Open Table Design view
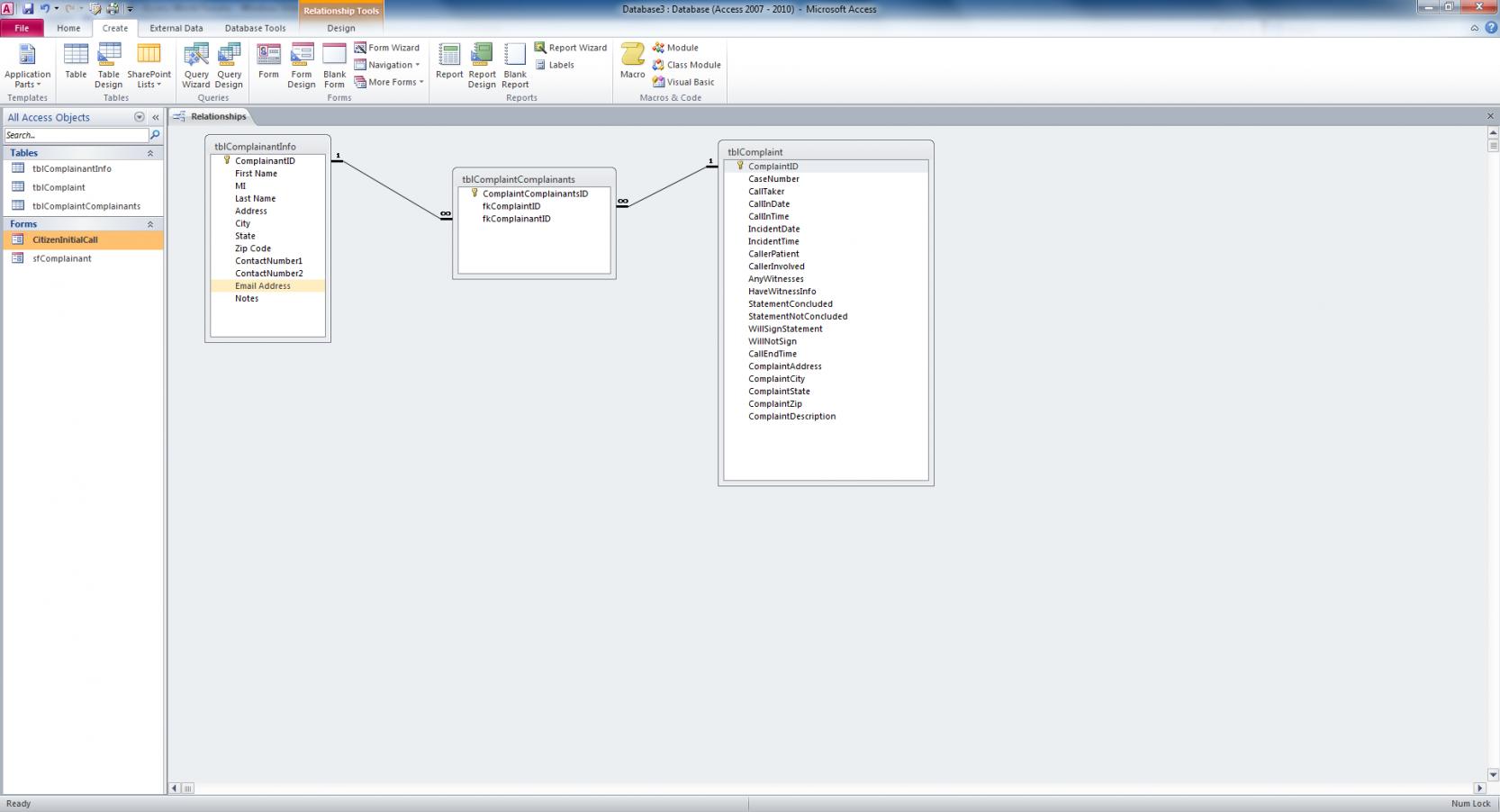 coord(109,66)
